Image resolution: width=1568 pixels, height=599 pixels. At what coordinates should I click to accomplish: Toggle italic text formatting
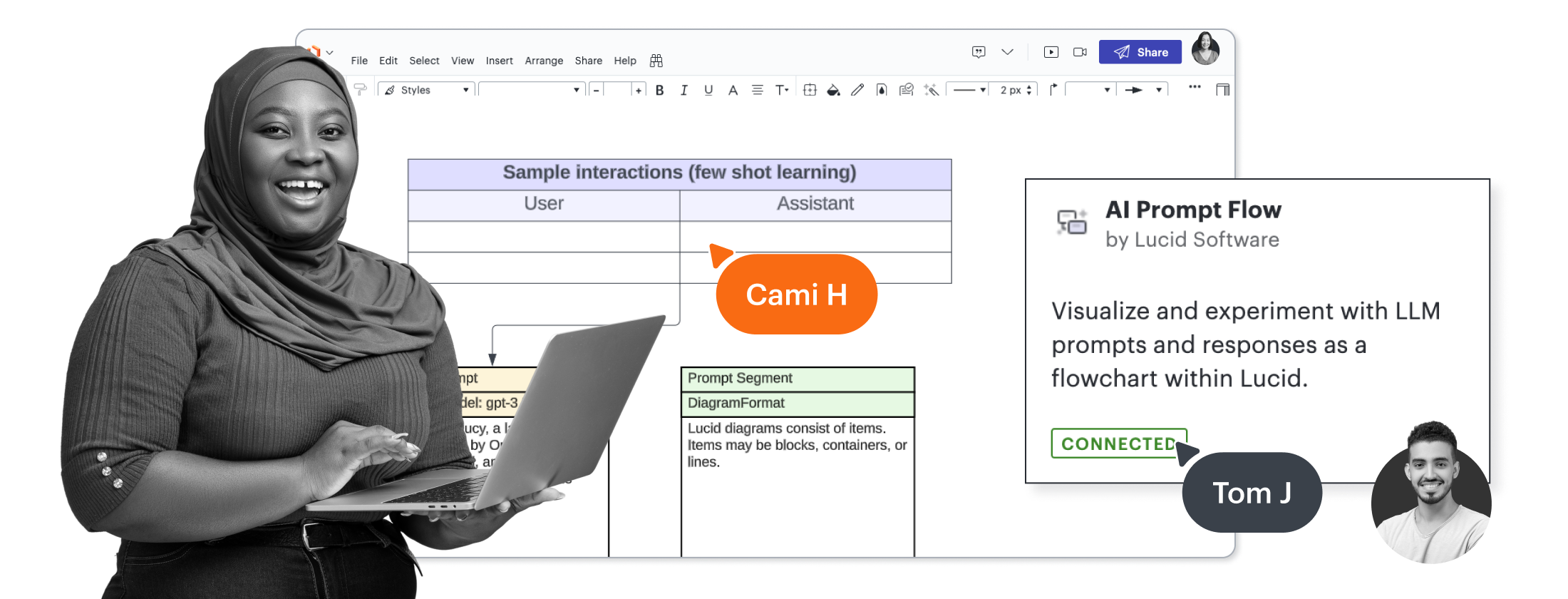(x=684, y=90)
